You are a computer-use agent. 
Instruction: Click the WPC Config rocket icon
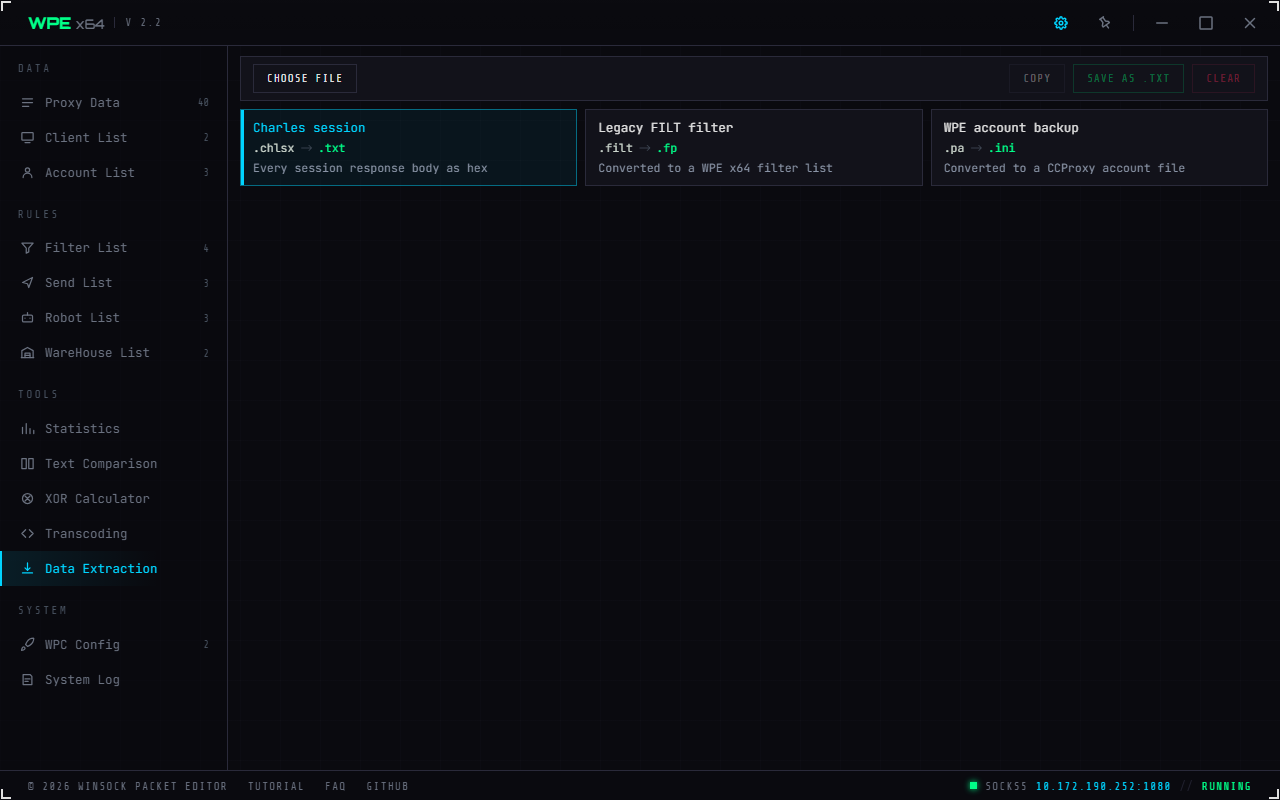point(27,645)
